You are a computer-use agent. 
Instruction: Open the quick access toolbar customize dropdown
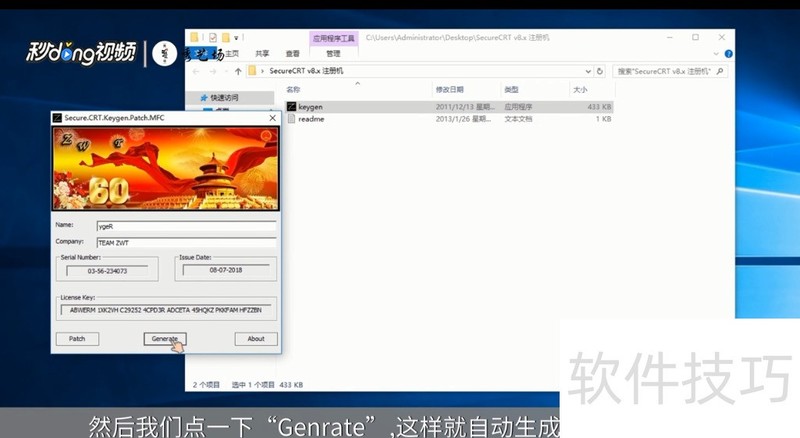236,38
